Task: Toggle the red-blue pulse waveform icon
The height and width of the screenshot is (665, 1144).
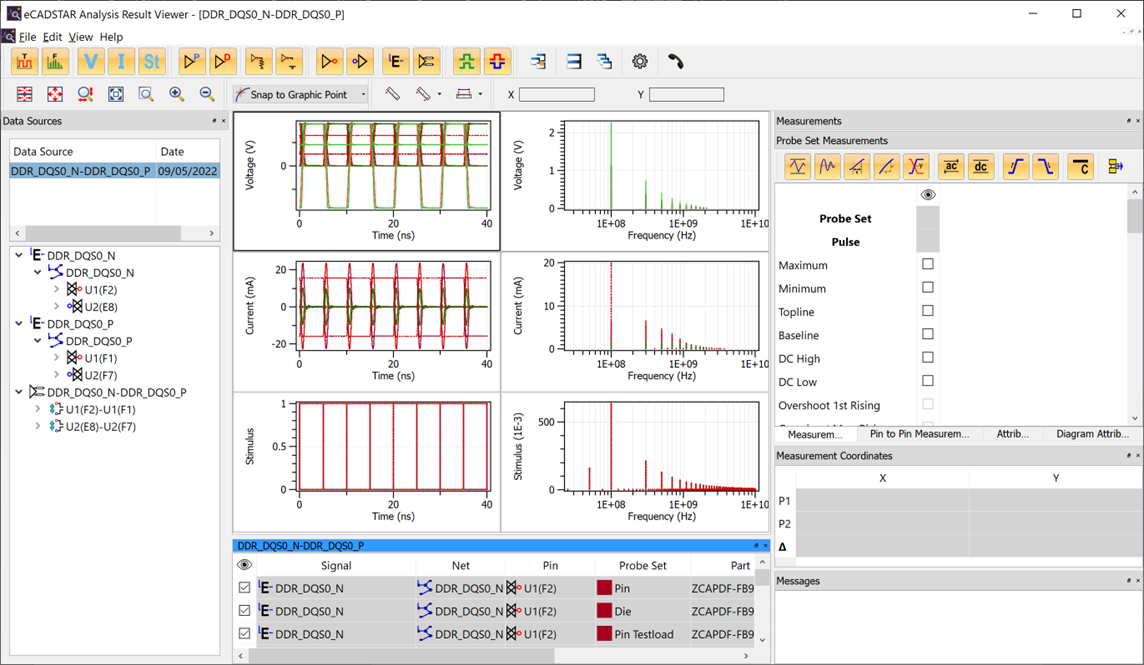Action: [x=497, y=62]
